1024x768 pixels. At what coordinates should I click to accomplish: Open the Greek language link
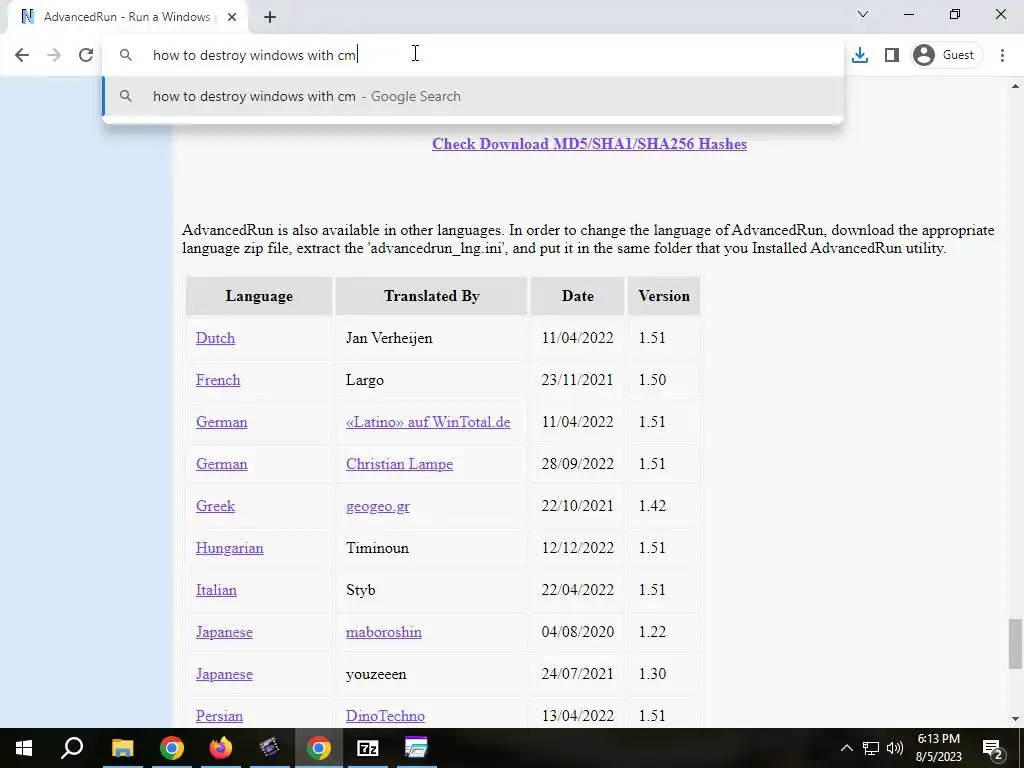tap(216, 506)
